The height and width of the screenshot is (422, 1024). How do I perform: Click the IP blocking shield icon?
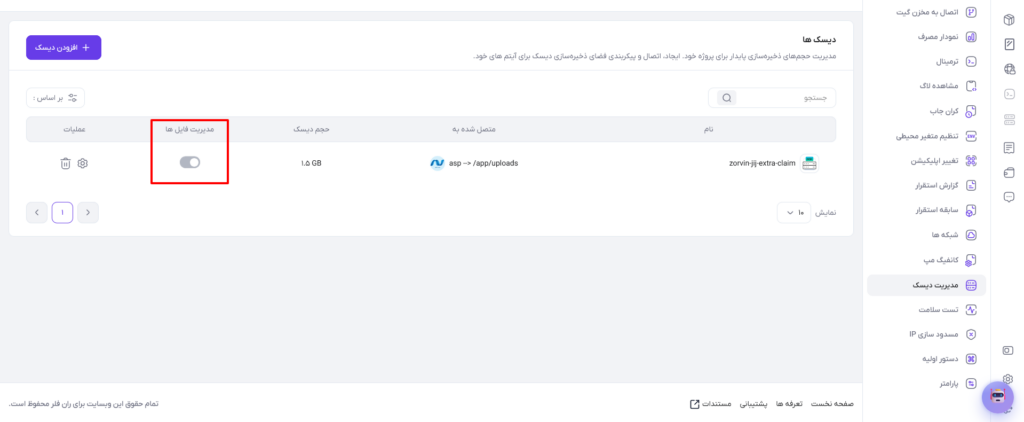(x=971, y=334)
